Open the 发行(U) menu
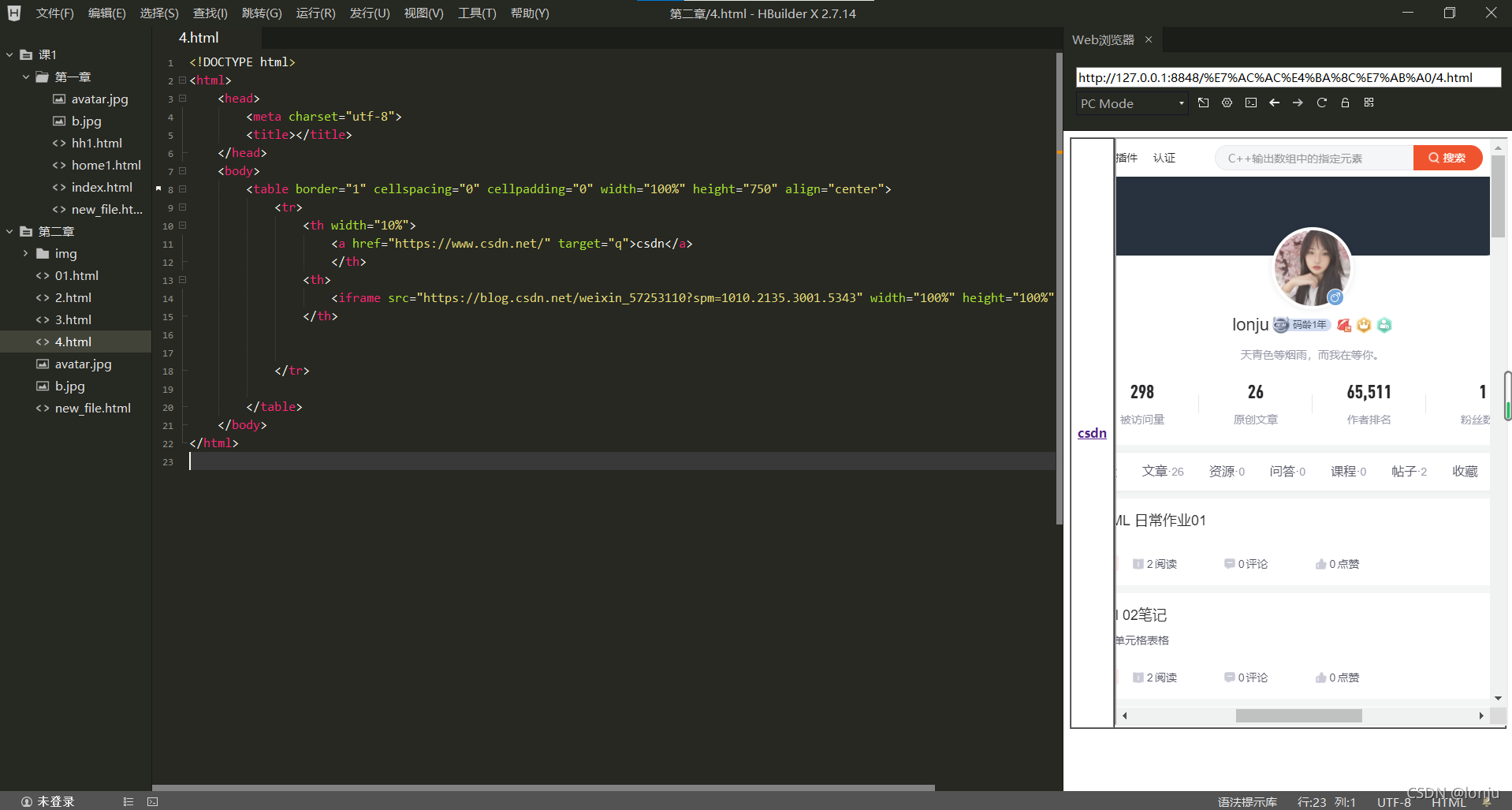Screen dimensions: 1512x810 [x=370, y=13]
